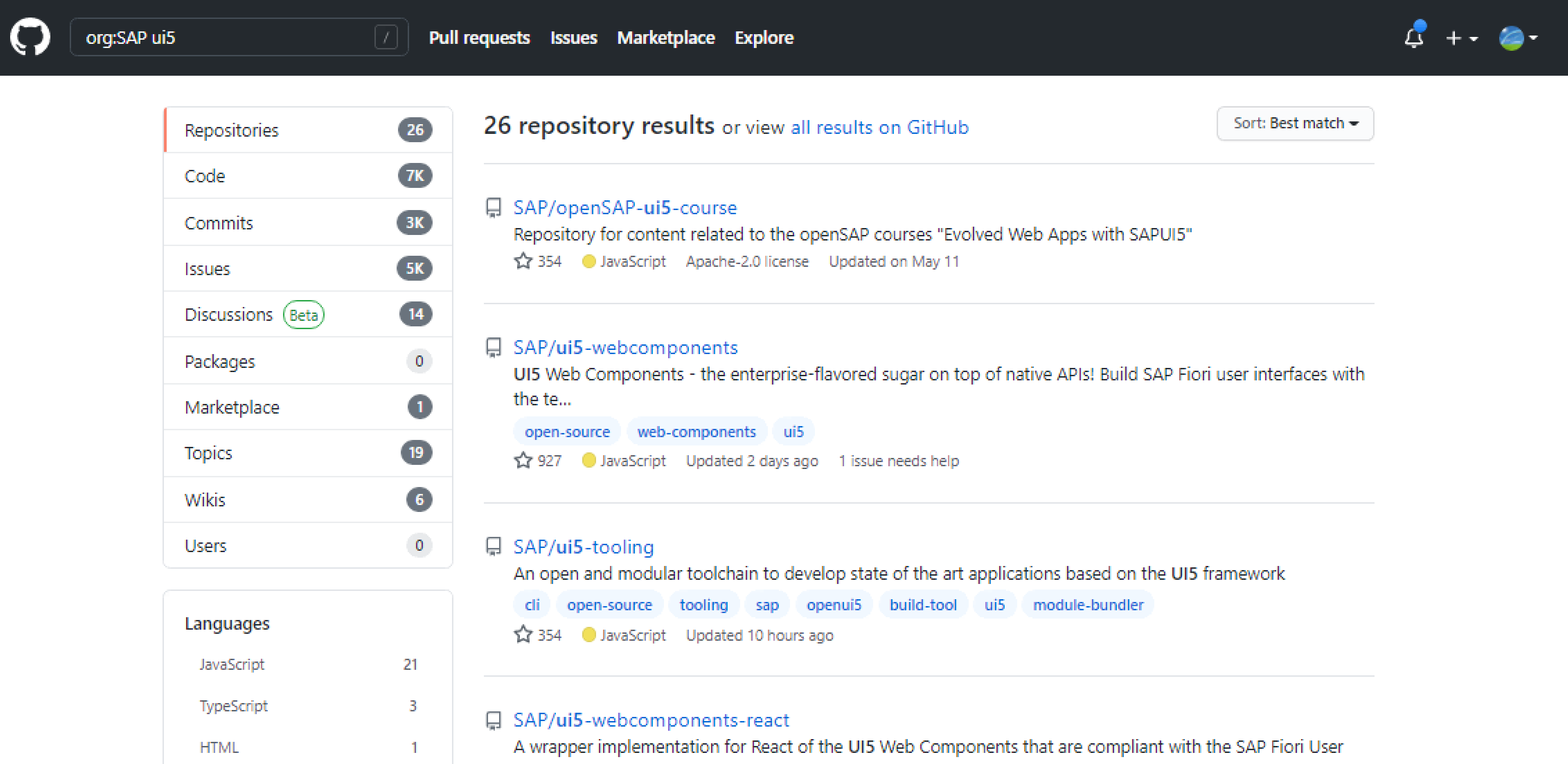The image size is (1568, 764).
Task: Open the 1 issue needs help link
Action: 899,461
